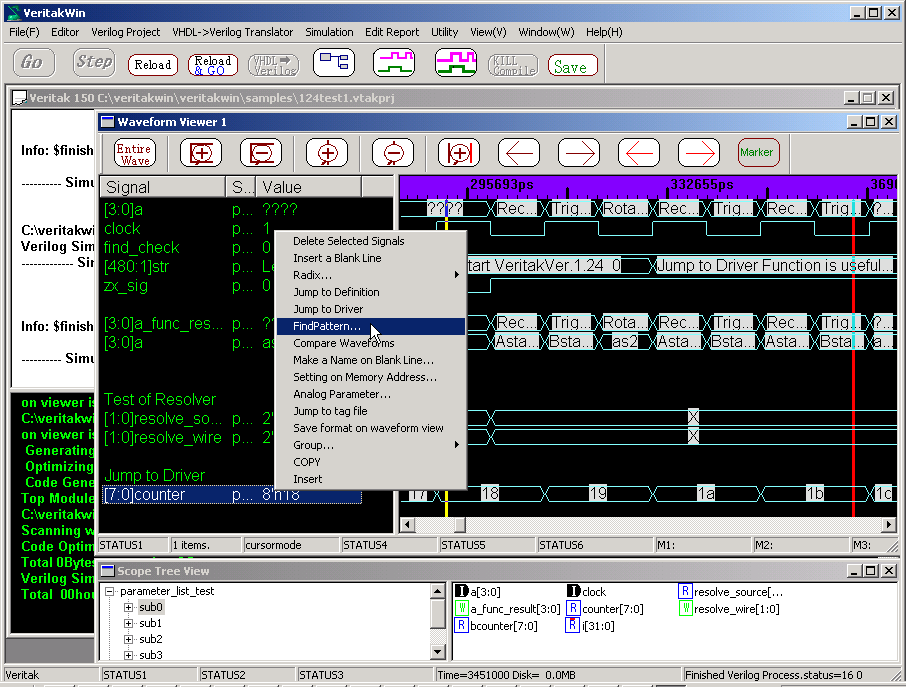This screenshot has height=687, width=906.
Task: Click Entire Wave button in Waveform Viewer
Action: pyautogui.click(x=135, y=153)
